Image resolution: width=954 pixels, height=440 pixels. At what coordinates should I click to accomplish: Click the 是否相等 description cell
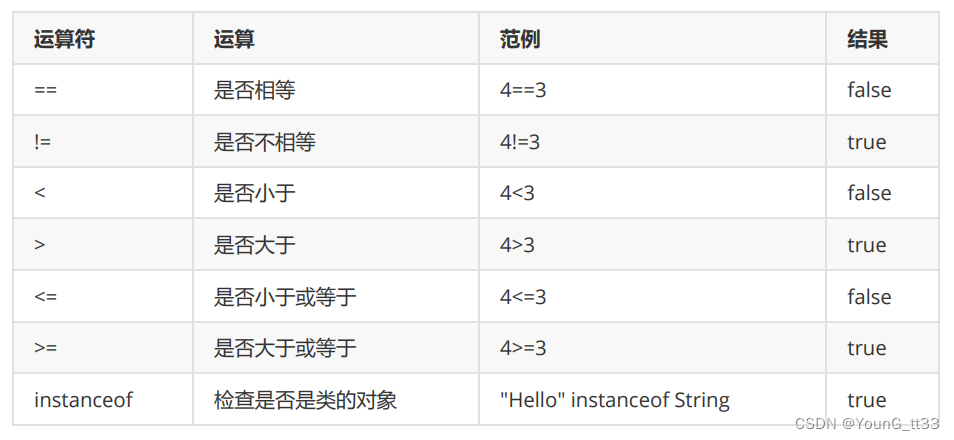336,90
